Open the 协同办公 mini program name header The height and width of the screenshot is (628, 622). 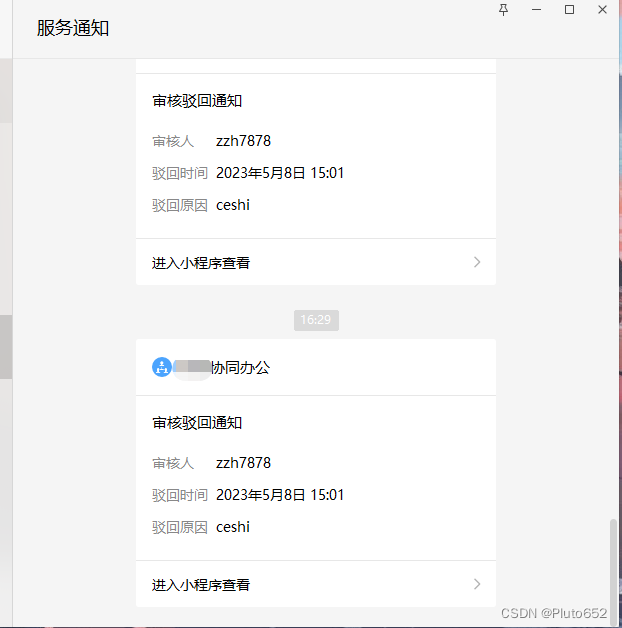tap(316, 367)
